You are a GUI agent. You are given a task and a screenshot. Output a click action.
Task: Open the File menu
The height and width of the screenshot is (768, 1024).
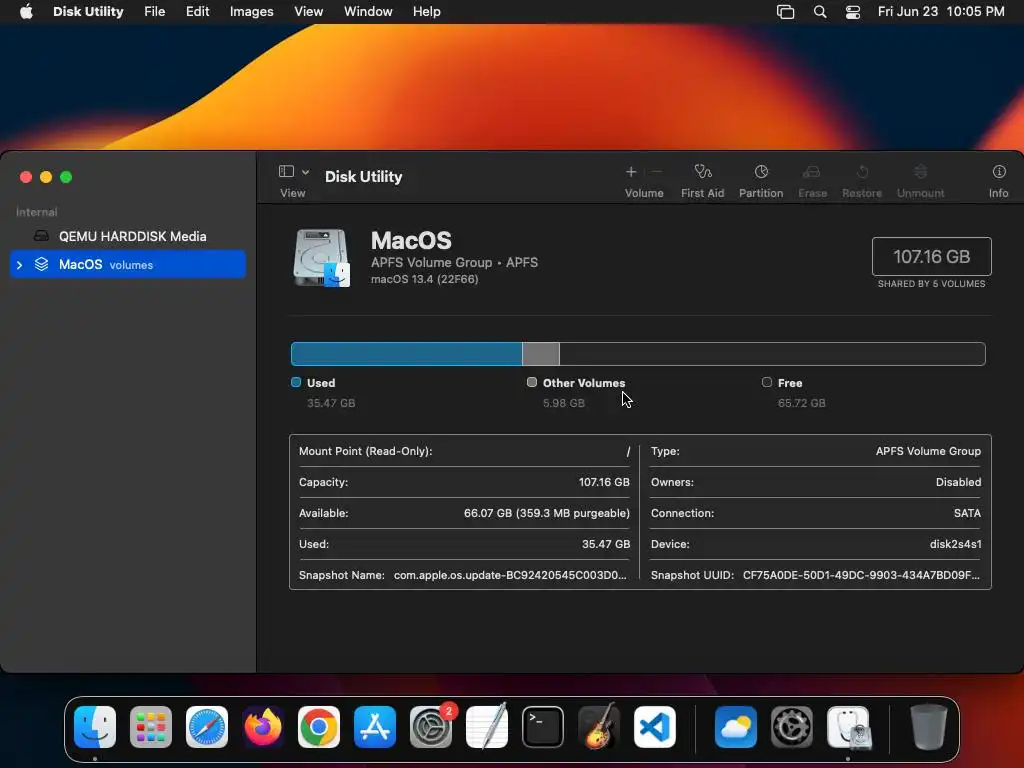(155, 12)
